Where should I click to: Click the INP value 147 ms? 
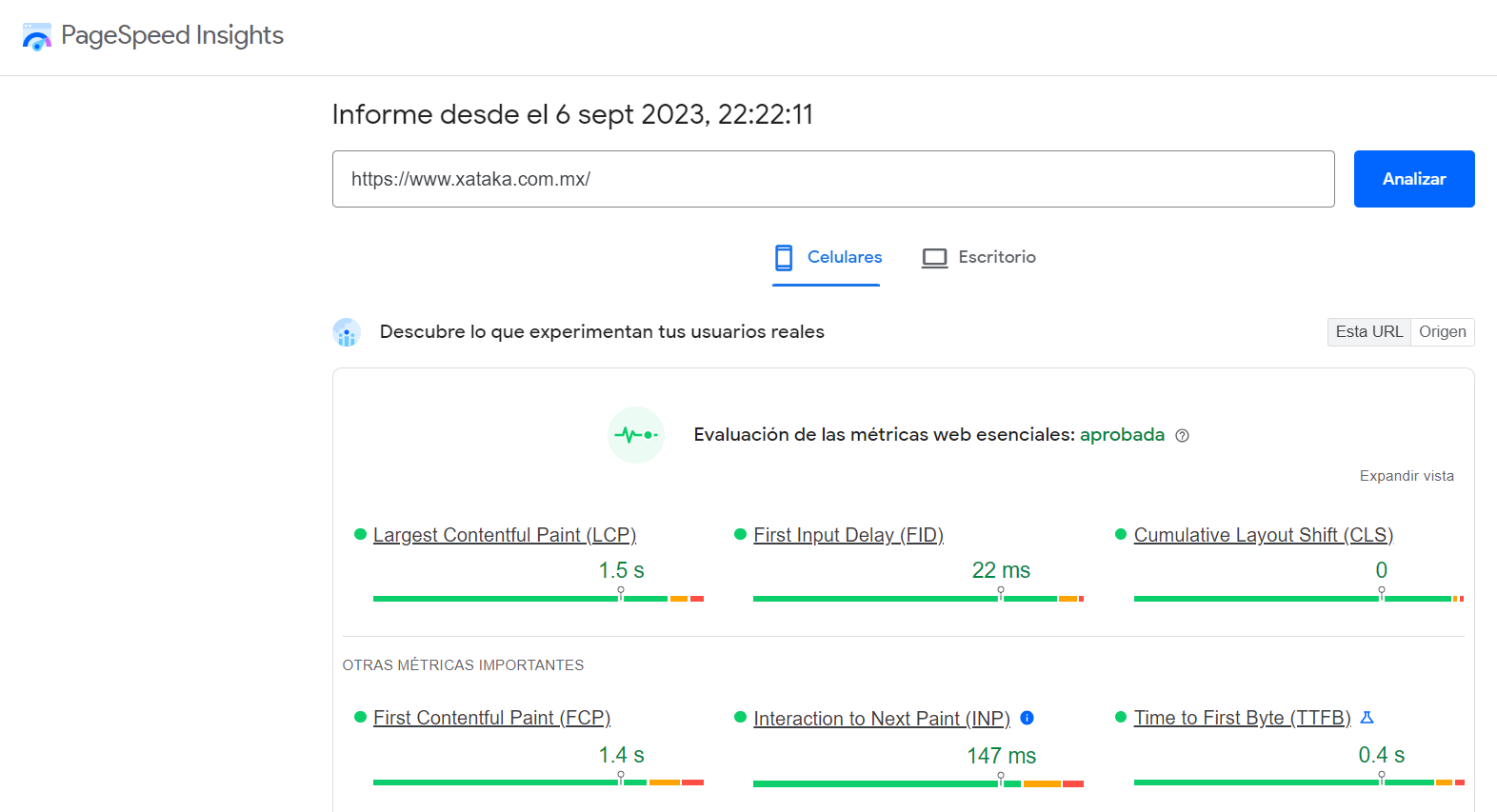coord(1001,756)
